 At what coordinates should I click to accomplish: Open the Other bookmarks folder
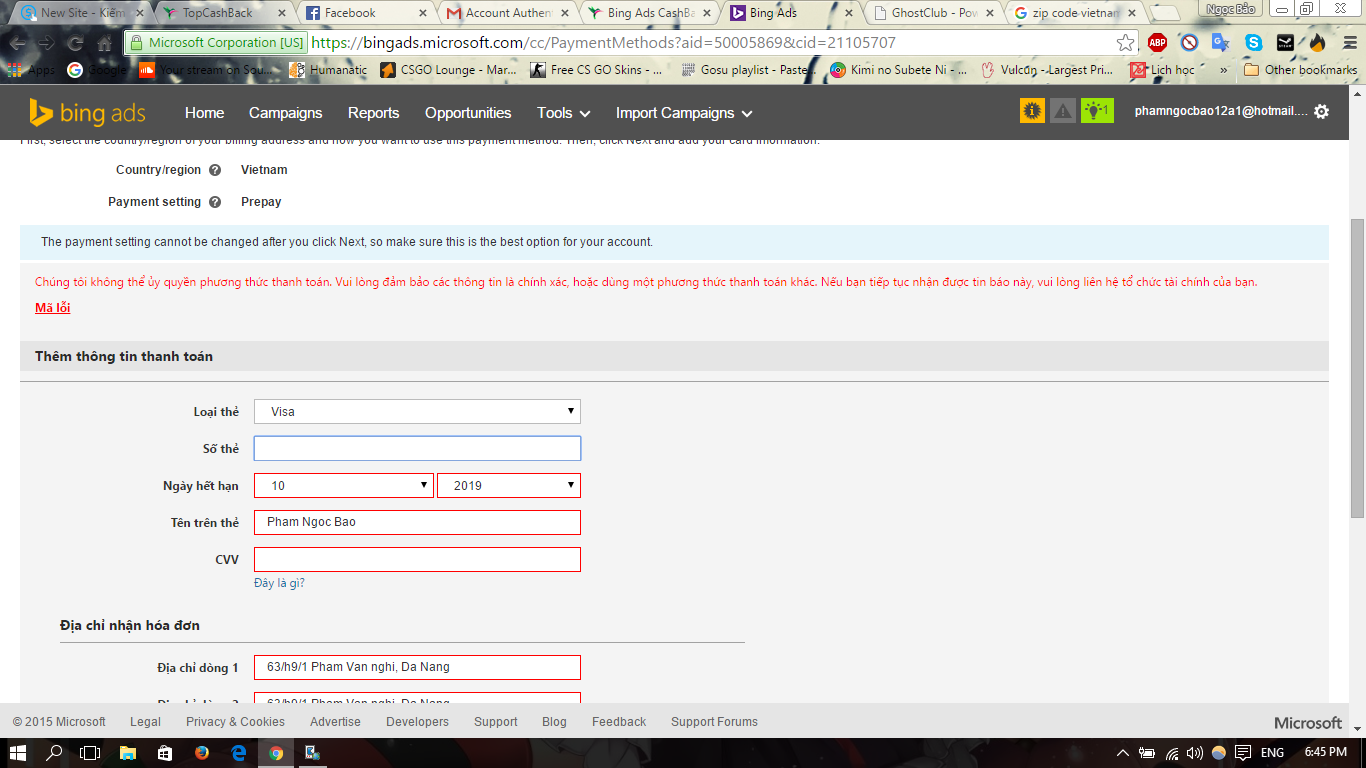pyautogui.click(x=1301, y=70)
